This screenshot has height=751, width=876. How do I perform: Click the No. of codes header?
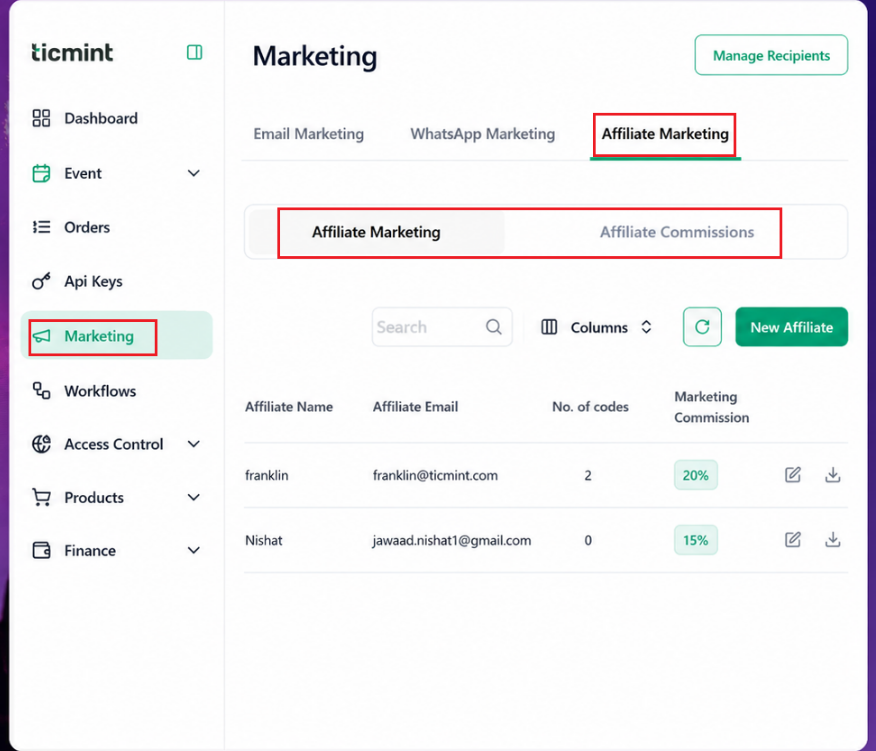(x=590, y=407)
